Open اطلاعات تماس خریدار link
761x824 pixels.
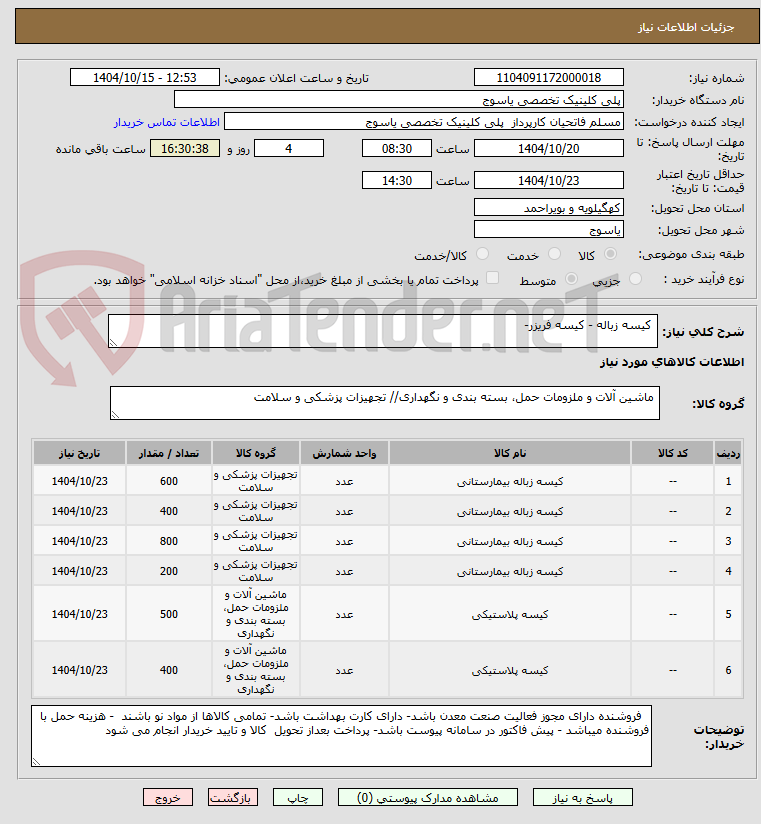click(x=167, y=122)
